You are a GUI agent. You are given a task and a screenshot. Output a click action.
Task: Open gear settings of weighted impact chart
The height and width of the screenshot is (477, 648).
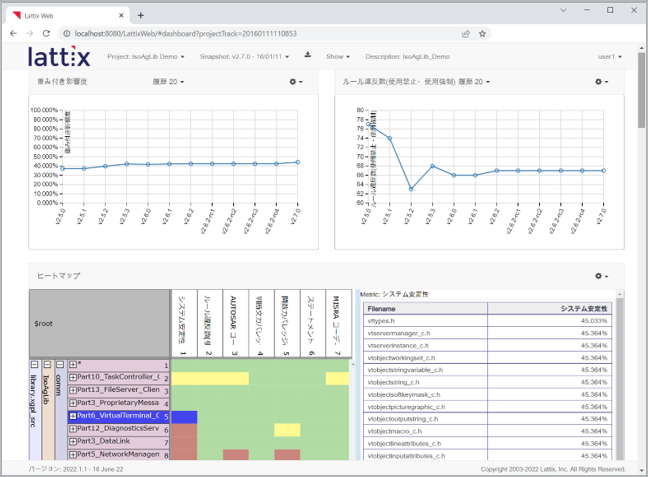point(296,82)
